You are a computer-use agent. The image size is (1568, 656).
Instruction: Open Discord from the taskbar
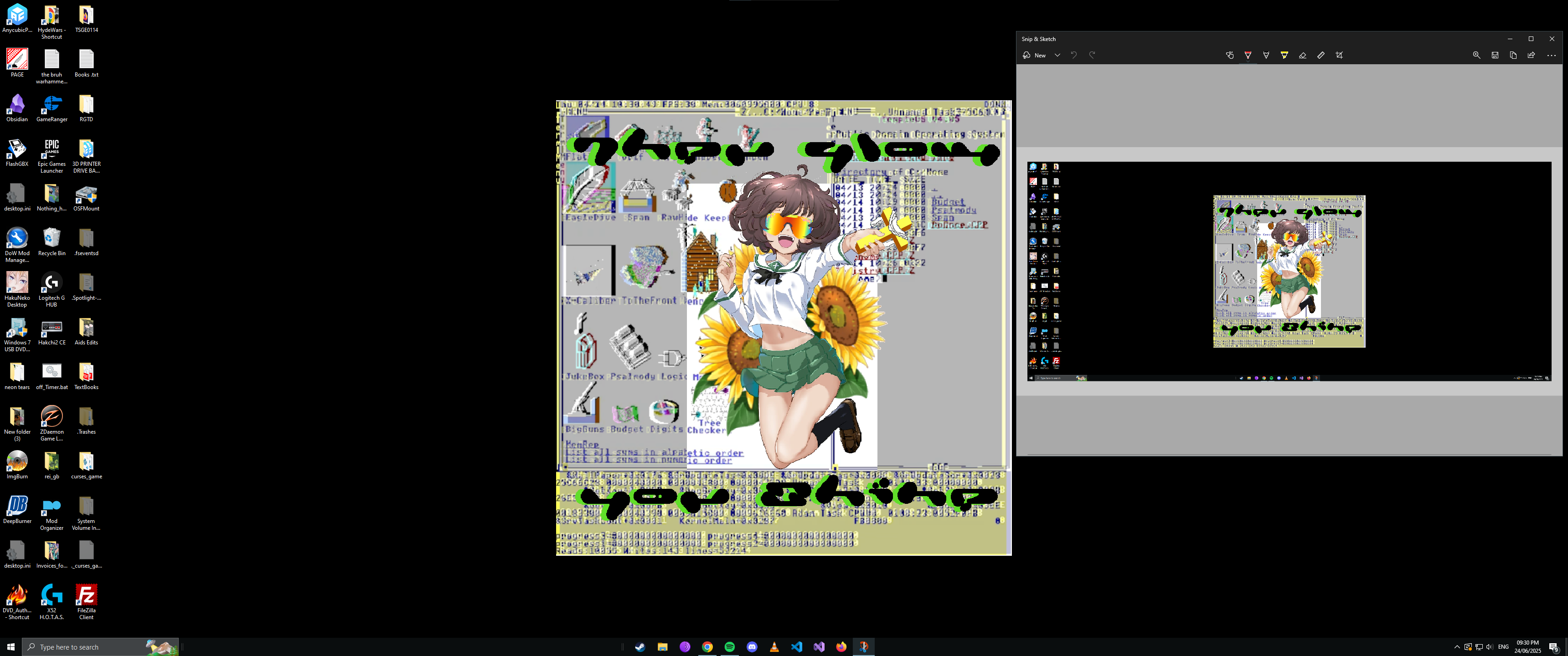click(752, 647)
